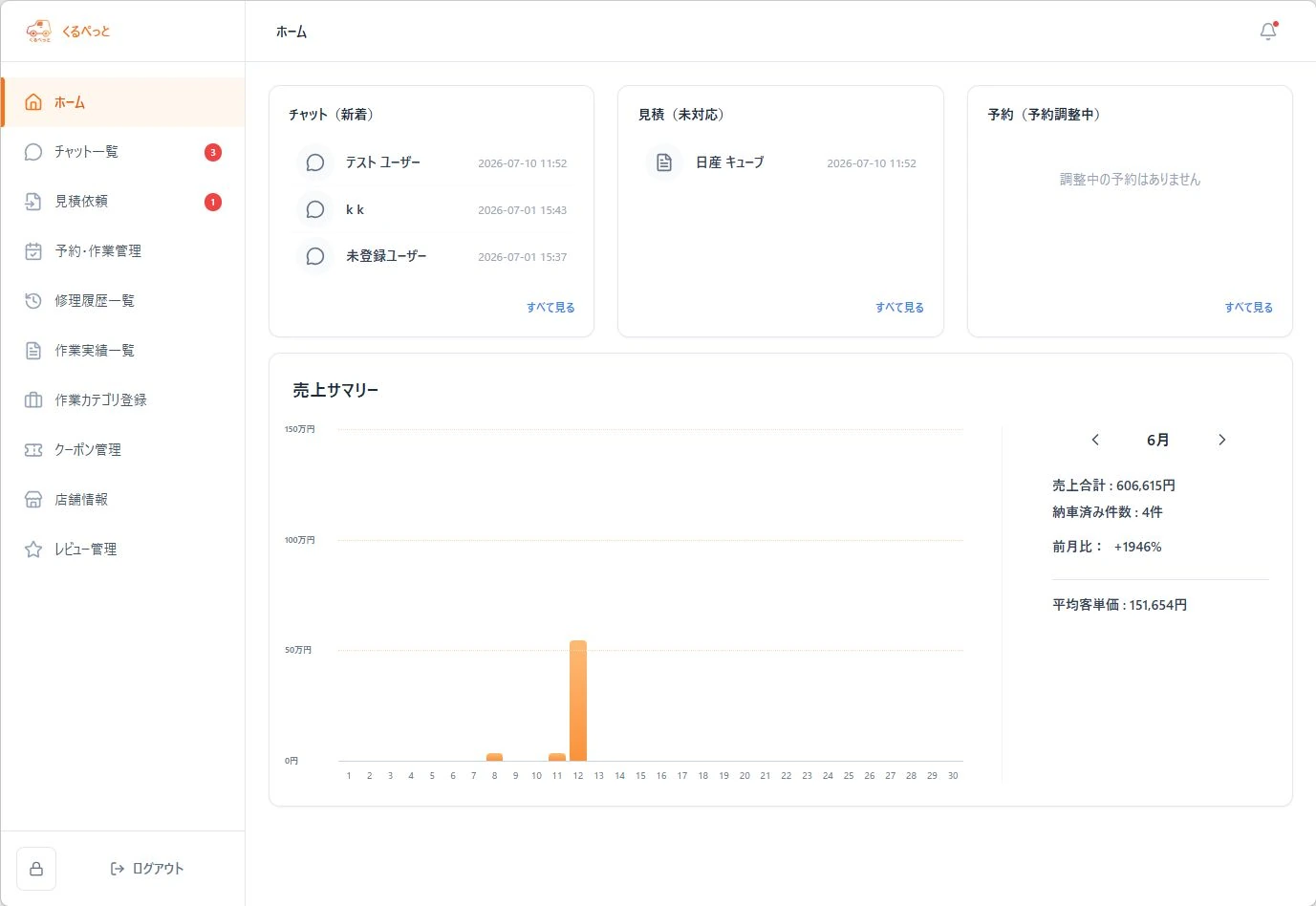This screenshot has height=906, width=1316.
Task: Open the notification bell
Action: pos(1268,32)
